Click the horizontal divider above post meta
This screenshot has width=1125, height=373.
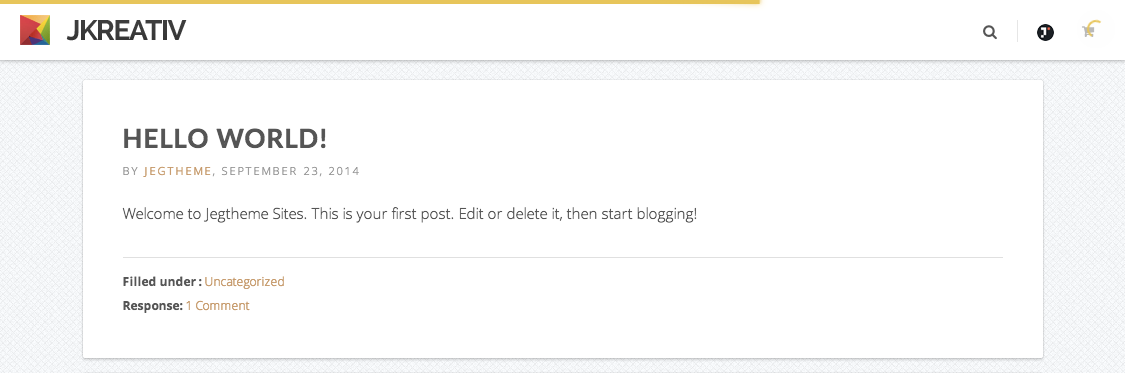pos(562,257)
